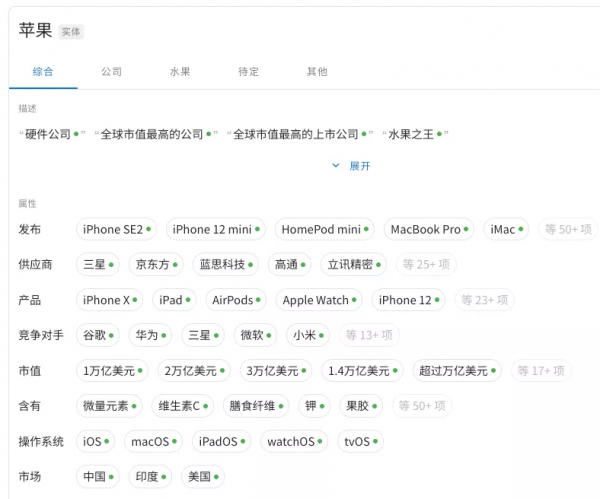Open the iPhone 12 product tag
This screenshot has height=499, width=600.
[x=408, y=300]
